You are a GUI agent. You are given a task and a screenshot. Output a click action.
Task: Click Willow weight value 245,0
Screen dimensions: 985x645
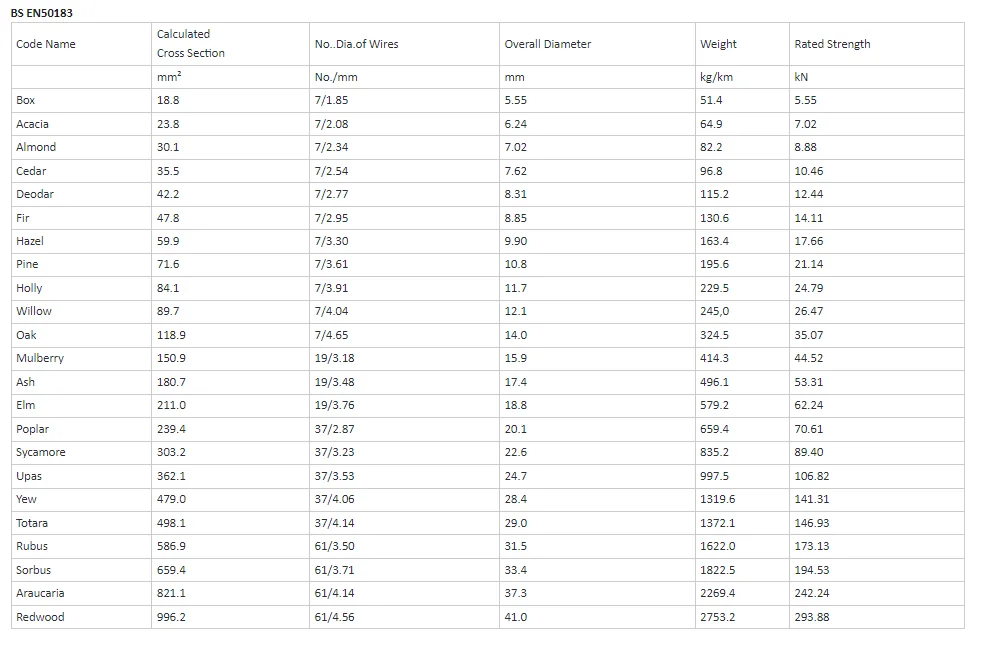(x=714, y=312)
